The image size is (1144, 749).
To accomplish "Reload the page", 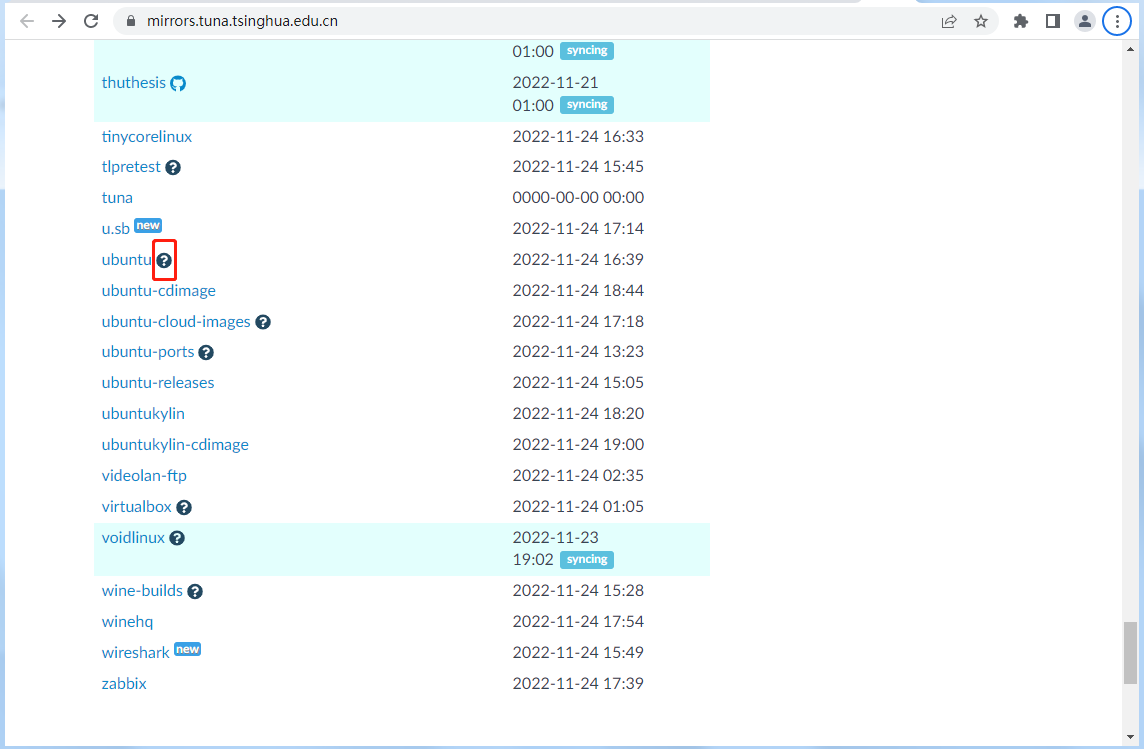I will (x=91, y=21).
